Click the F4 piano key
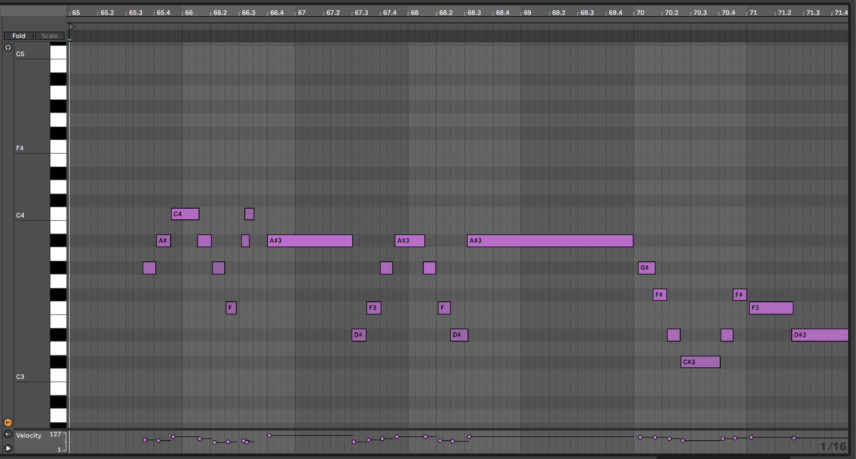Viewport: 856px width, 459px height. point(58,147)
